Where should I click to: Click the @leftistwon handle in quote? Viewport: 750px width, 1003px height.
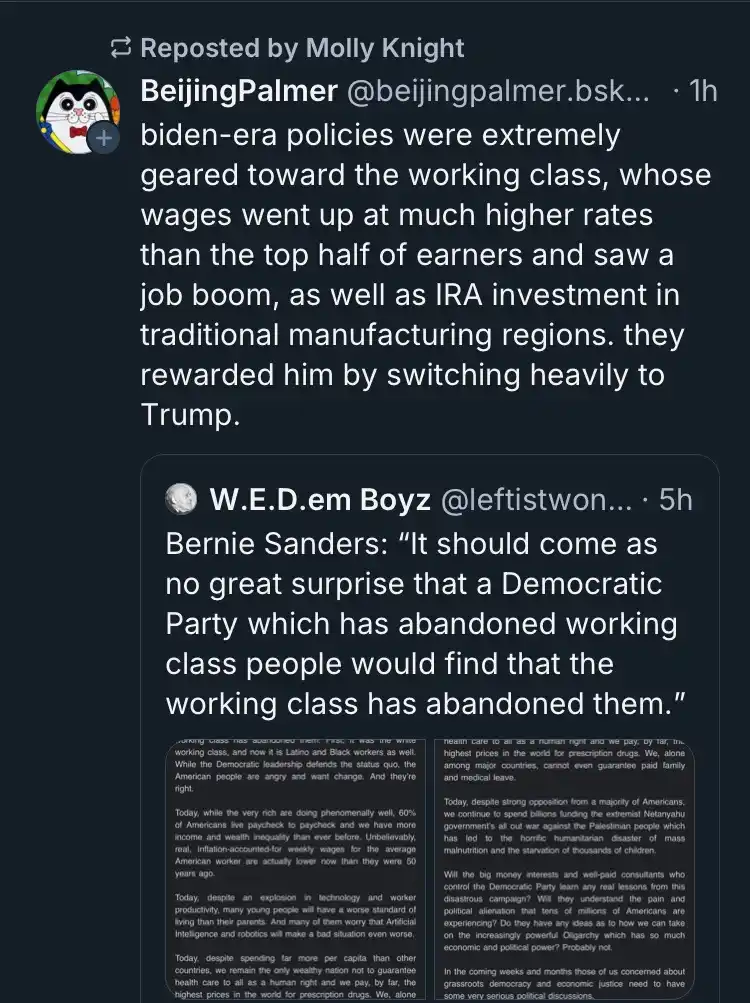coord(536,500)
